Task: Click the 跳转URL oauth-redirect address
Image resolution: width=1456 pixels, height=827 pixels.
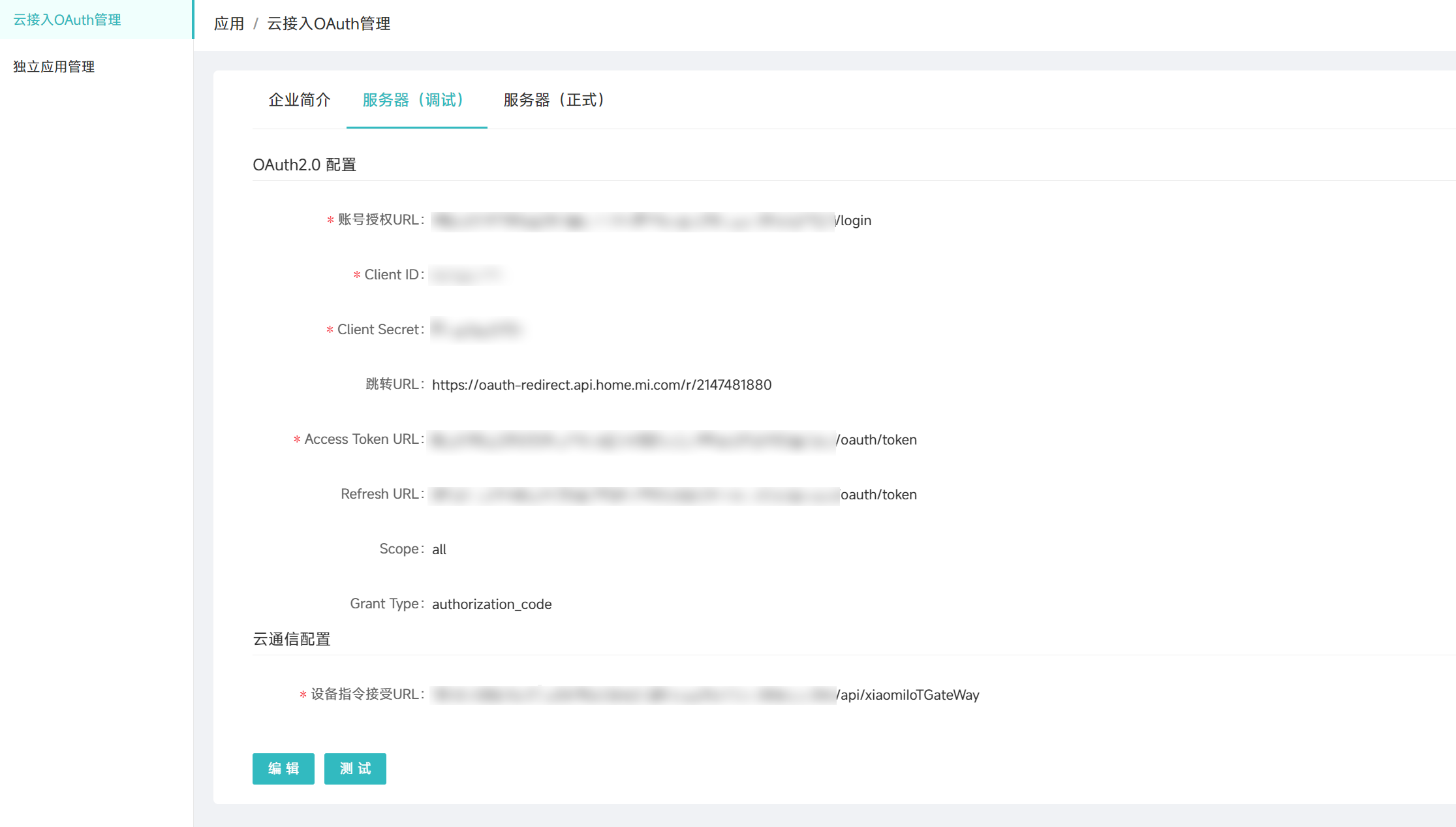Action: 601,384
